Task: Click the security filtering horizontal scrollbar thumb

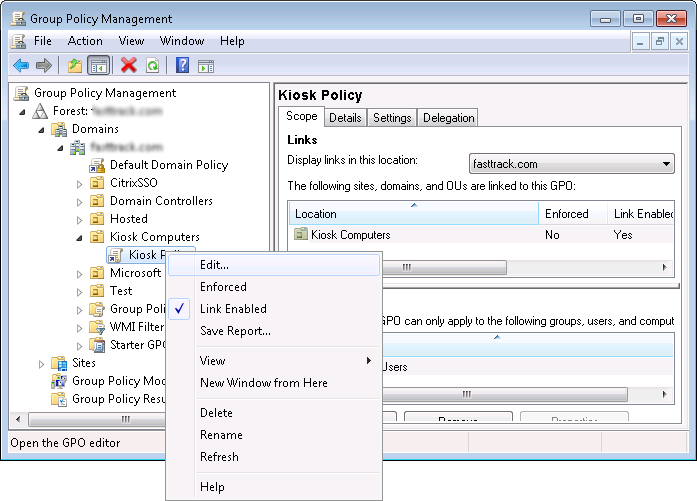Action: 505,394
